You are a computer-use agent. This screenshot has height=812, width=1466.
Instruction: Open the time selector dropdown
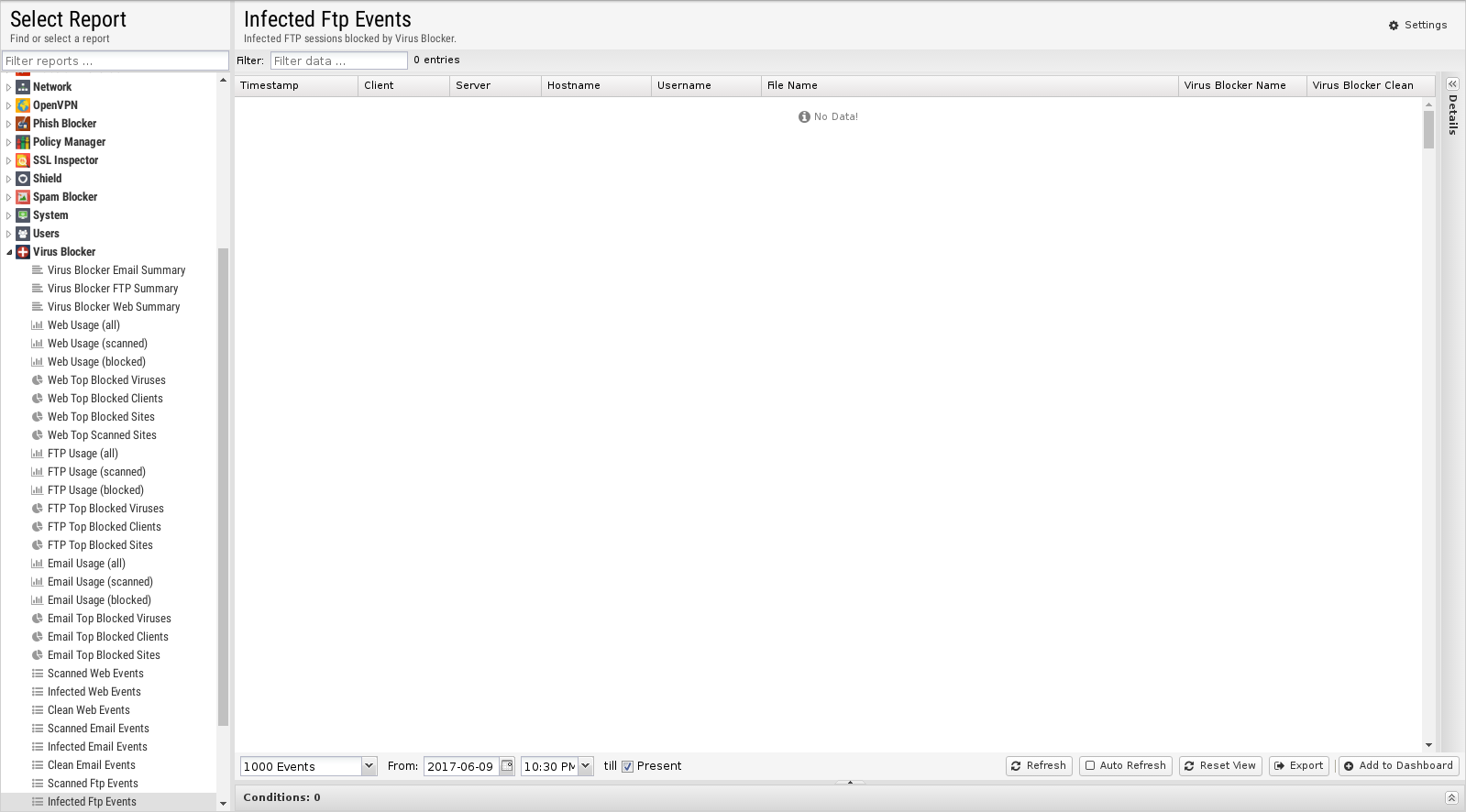[x=586, y=766]
